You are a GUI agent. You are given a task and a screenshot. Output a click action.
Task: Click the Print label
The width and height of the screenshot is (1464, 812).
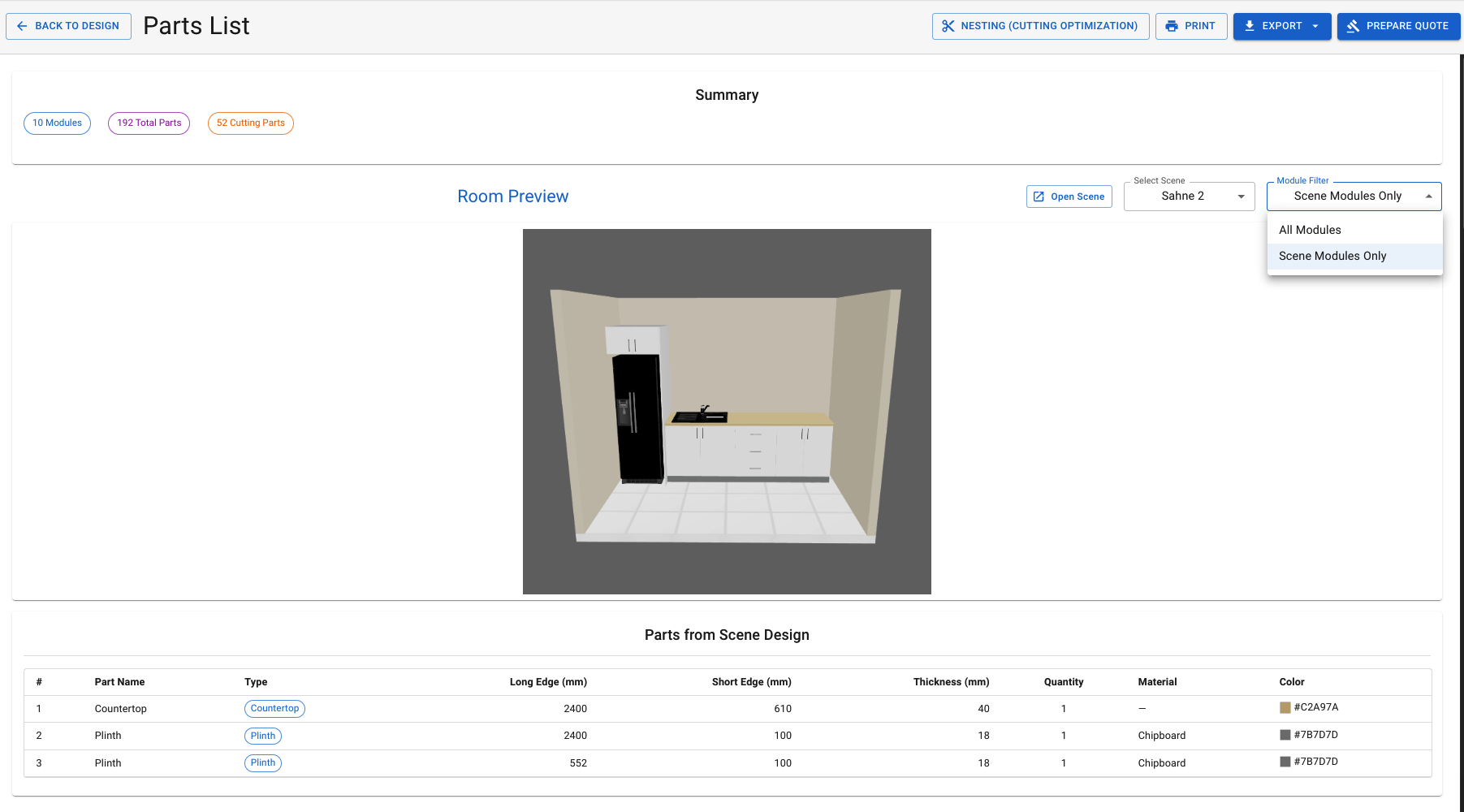[x=1199, y=26]
